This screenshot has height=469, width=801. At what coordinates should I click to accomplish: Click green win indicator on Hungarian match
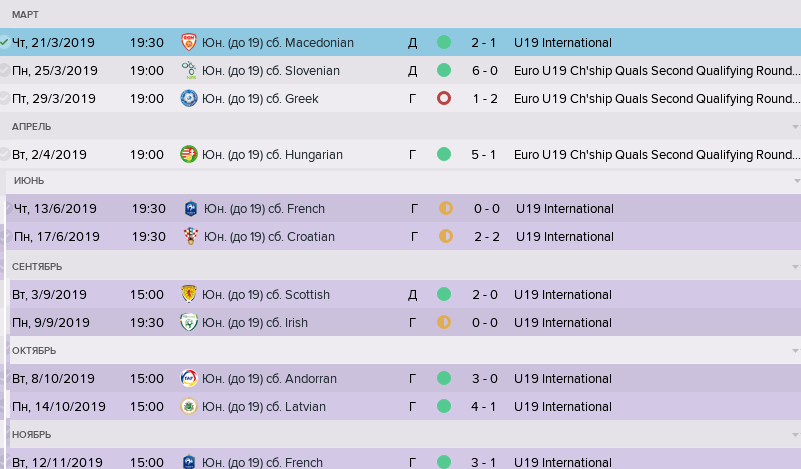pos(444,155)
